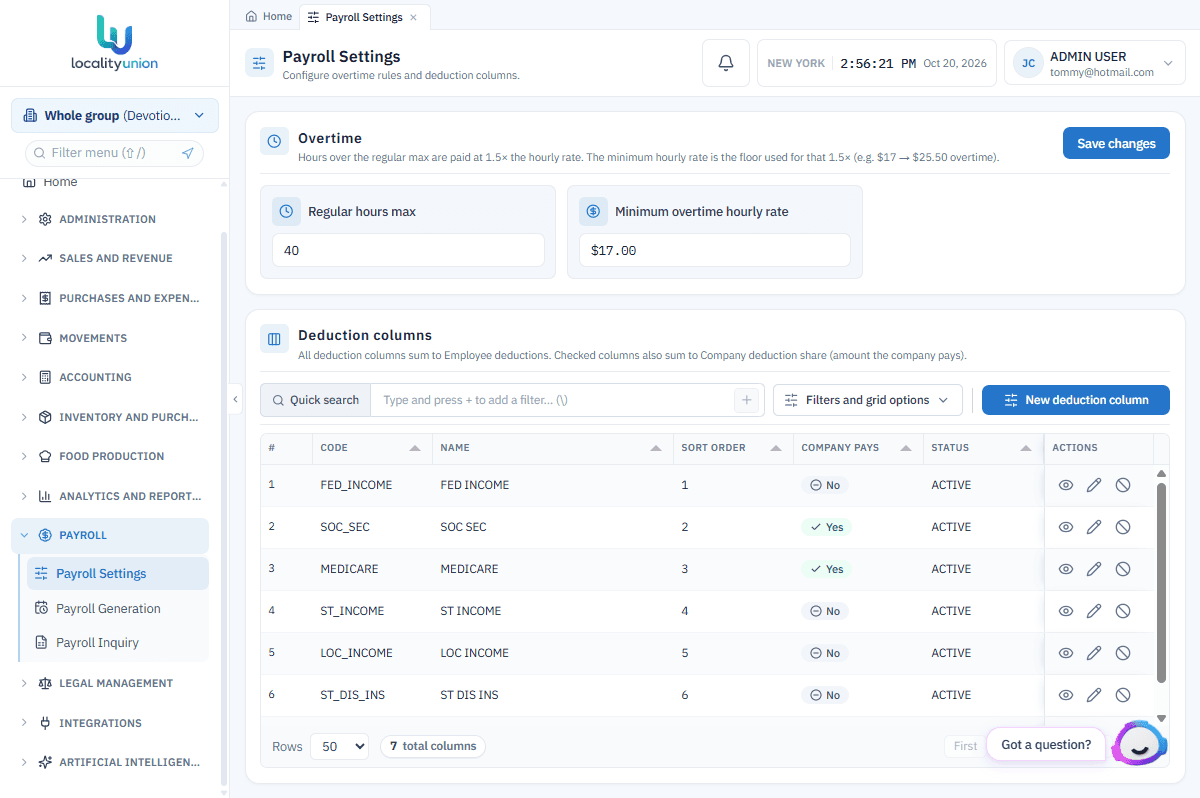Click the Minimum overtime hourly rate field
1200x798 pixels.
(x=715, y=250)
